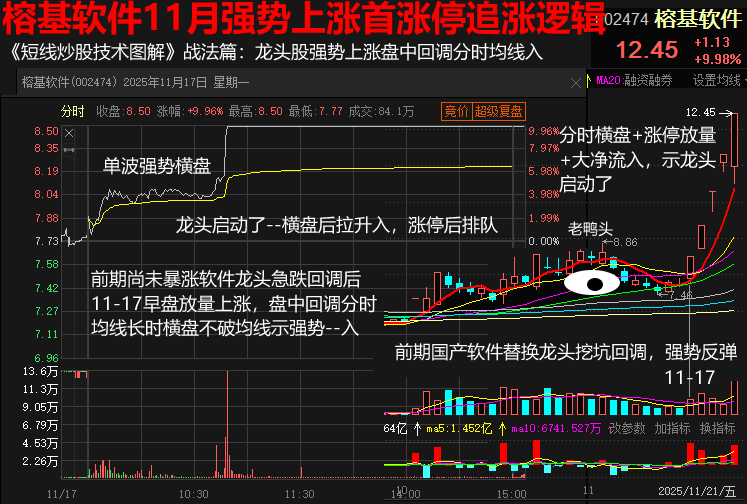The height and width of the screenshot is (504, 747).
Task: Click the 涨幅:+9.96% value
Action: pos(190,111)
